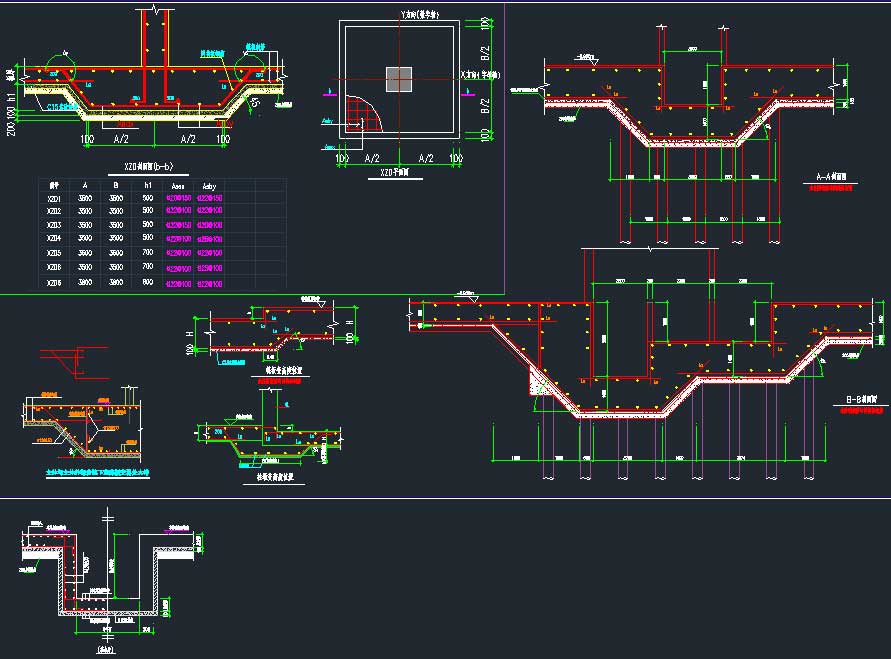
Task: Select the XZD6 row label in table
Action: click(x=54, y=284)
